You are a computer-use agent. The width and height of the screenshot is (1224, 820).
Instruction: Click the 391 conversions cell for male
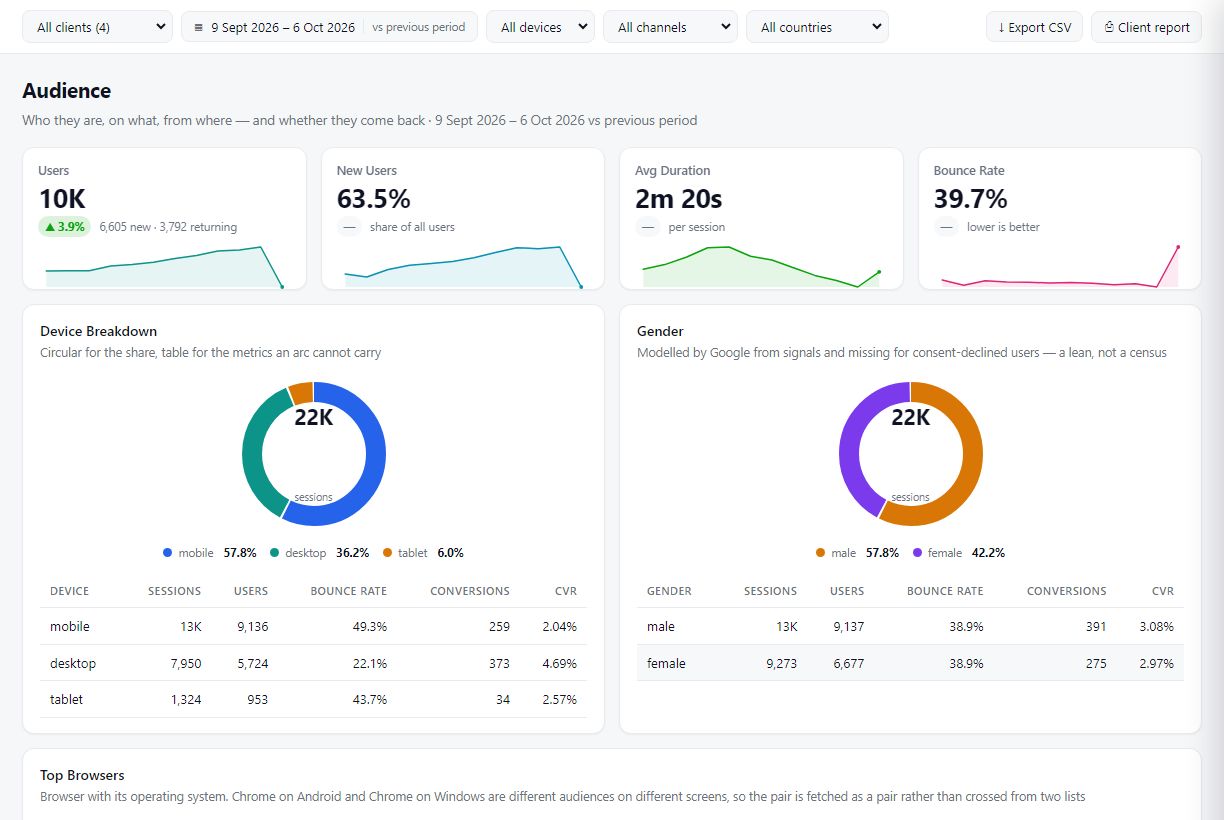point(1095,627)
